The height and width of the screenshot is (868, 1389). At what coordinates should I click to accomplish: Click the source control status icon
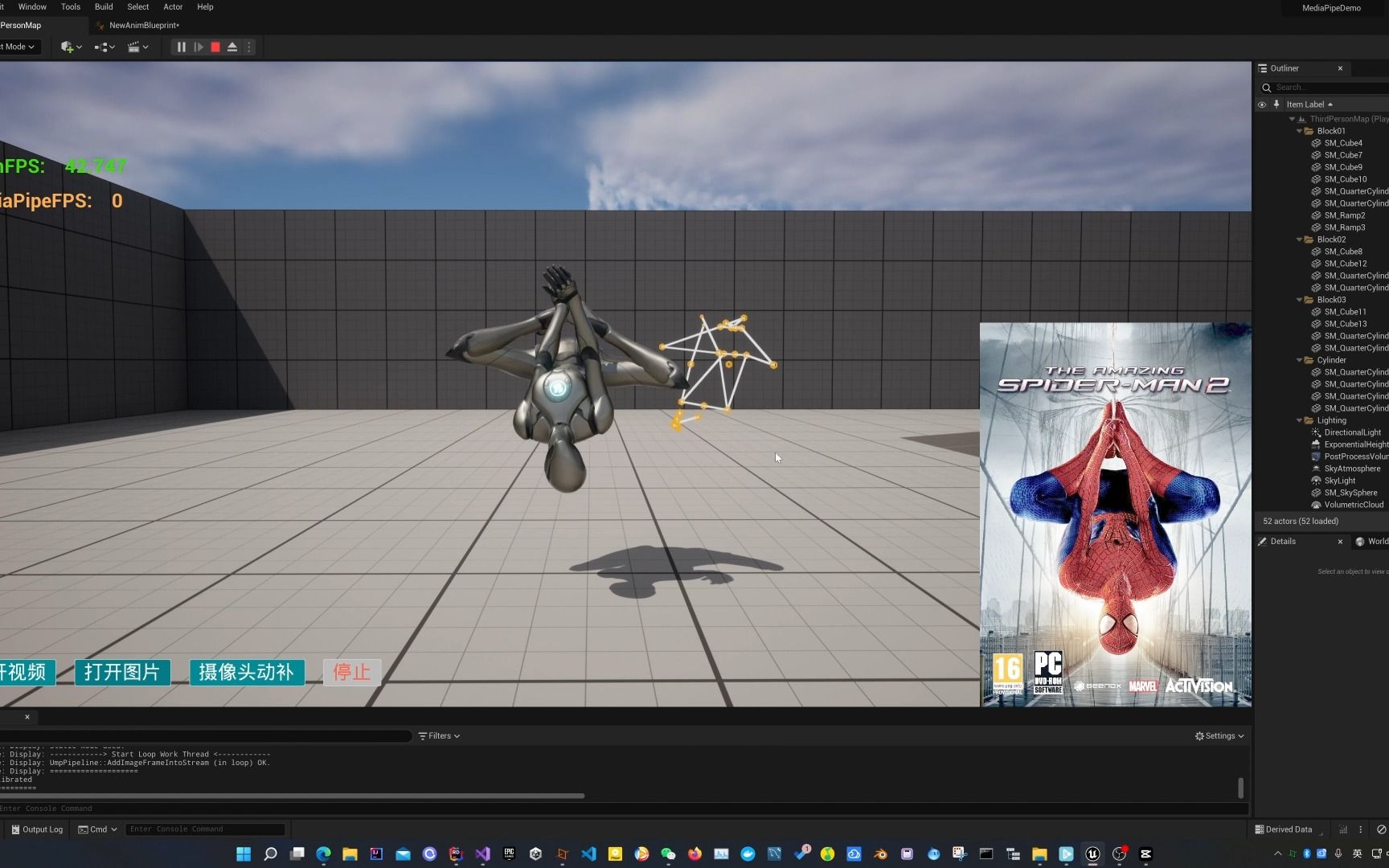pos(1381,829)
